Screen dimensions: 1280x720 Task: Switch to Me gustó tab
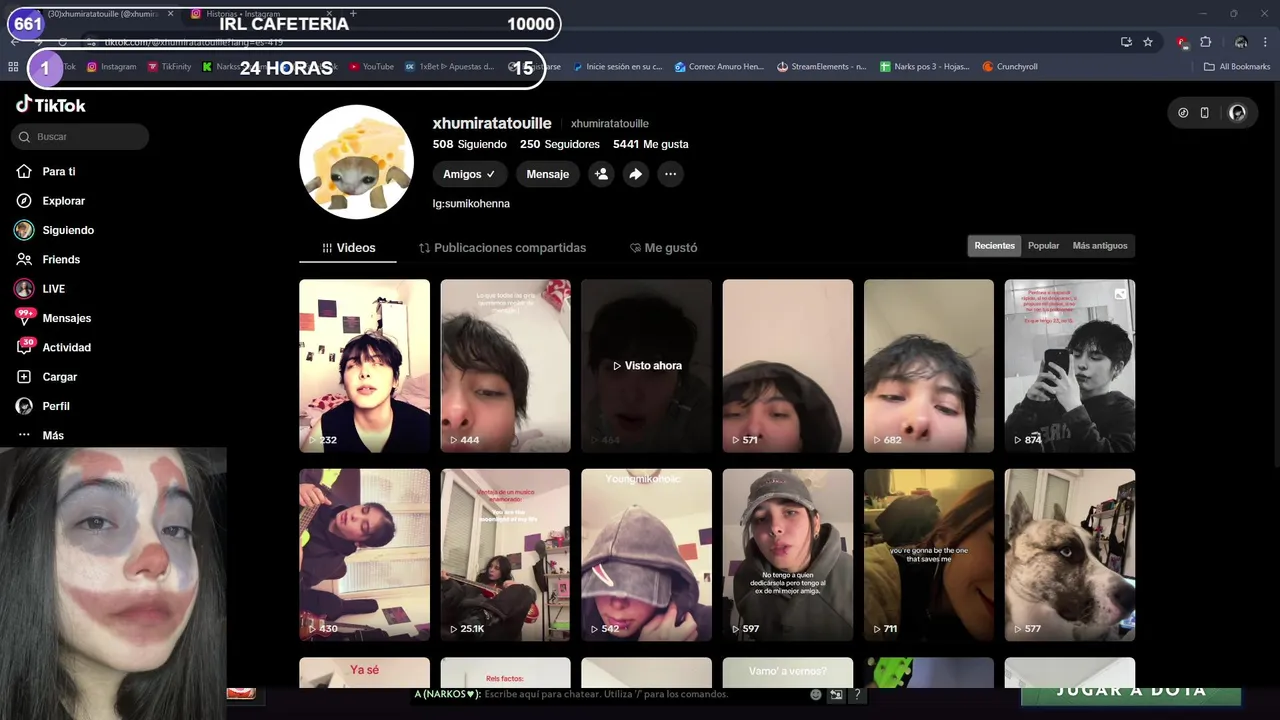click(663, 248)
